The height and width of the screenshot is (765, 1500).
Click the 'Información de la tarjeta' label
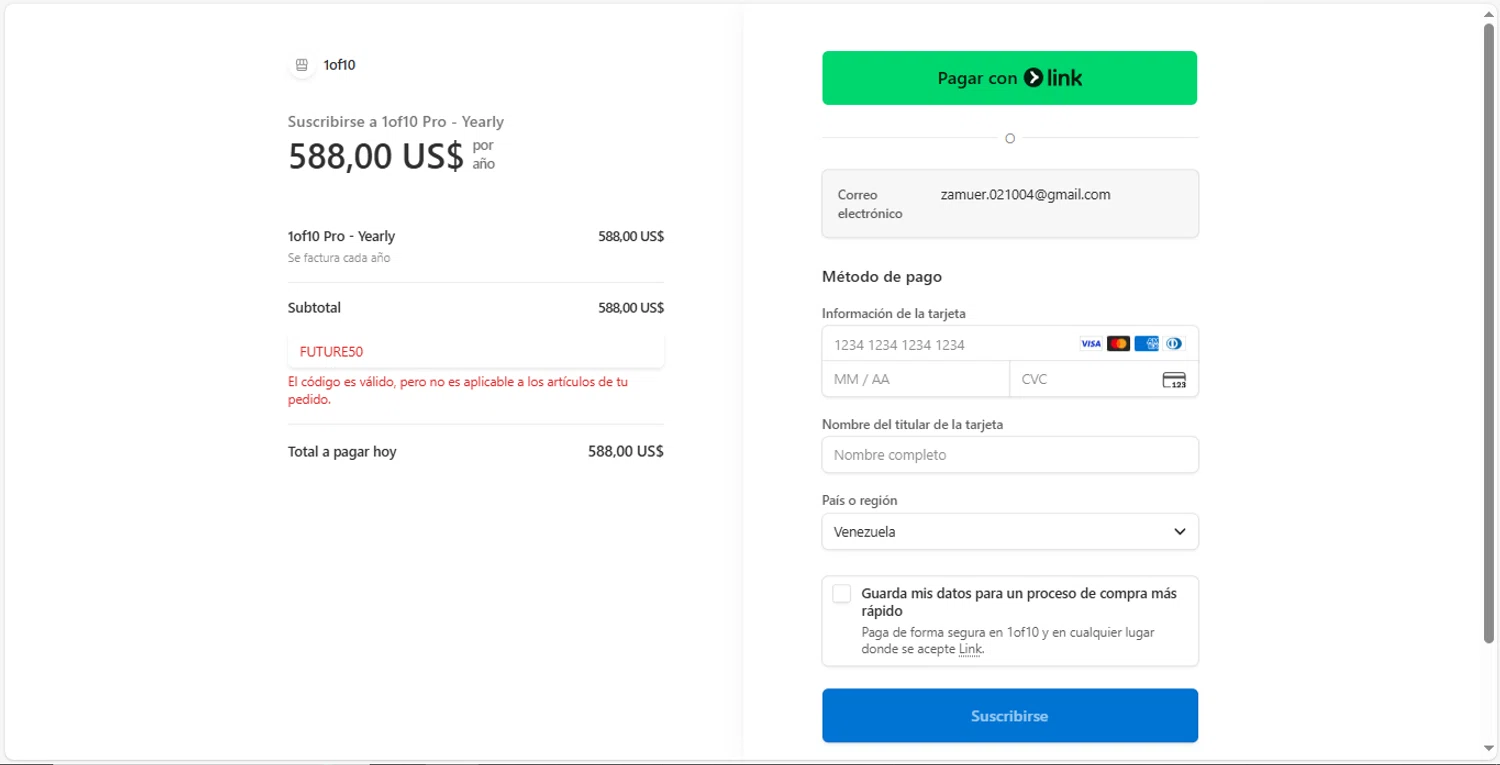[x=894, y=314]
